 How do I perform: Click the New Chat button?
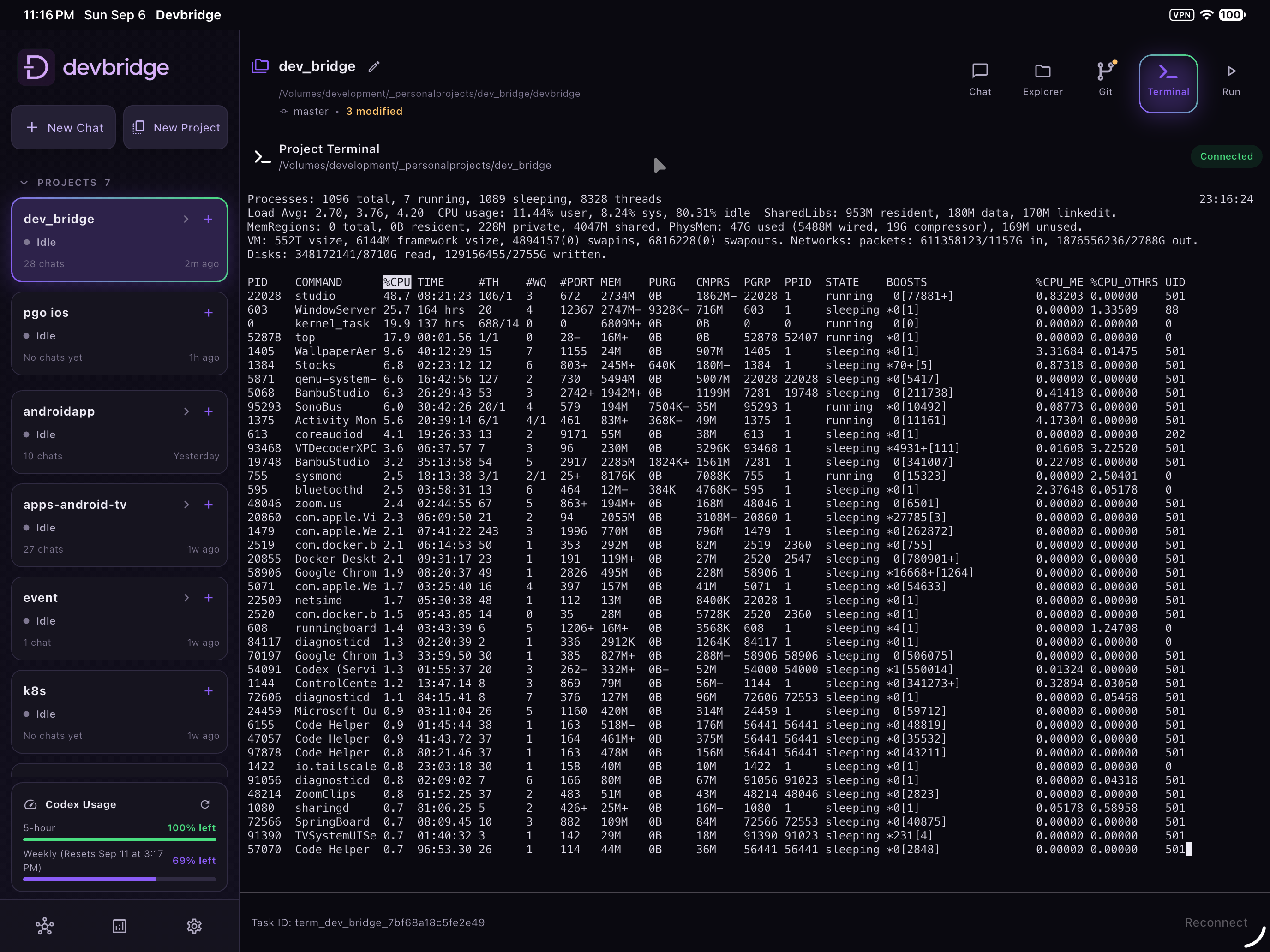64,127
